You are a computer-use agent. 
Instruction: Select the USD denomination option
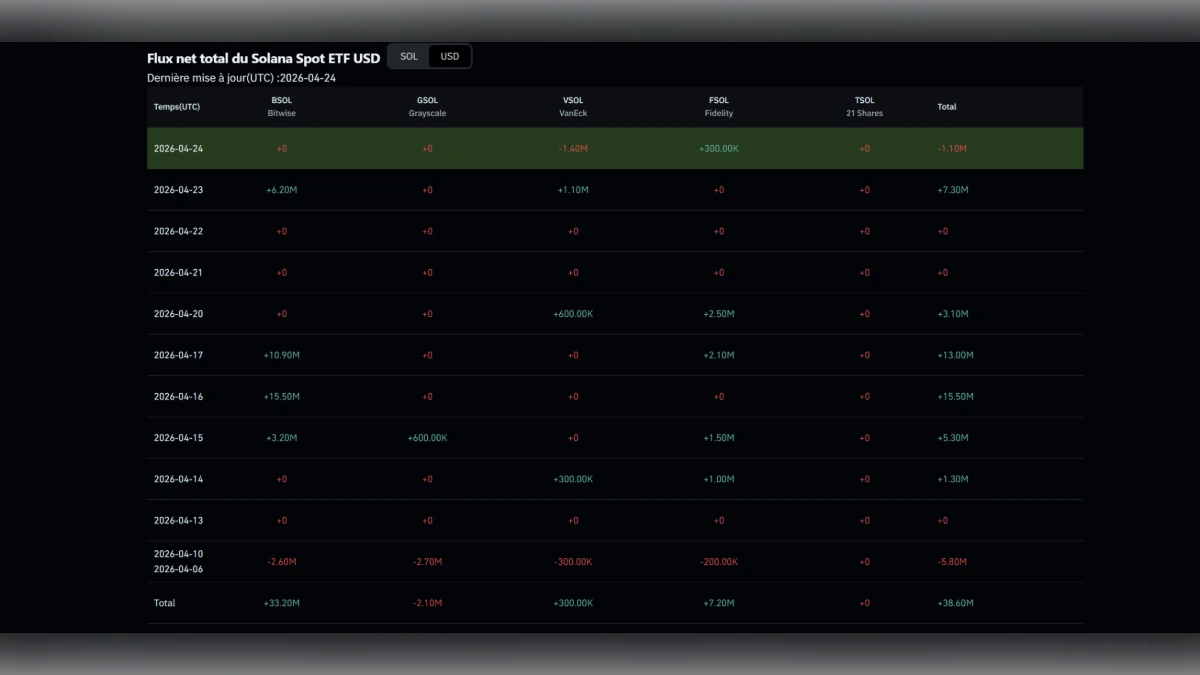pos(450,57)
